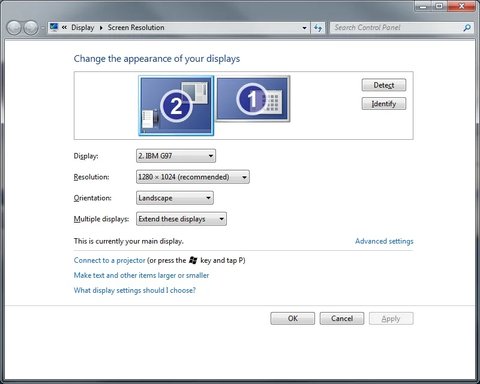This screenshot has height=384, width=480.
Task: Select Display in the address breadcrumb
Action: coord(83,28)
